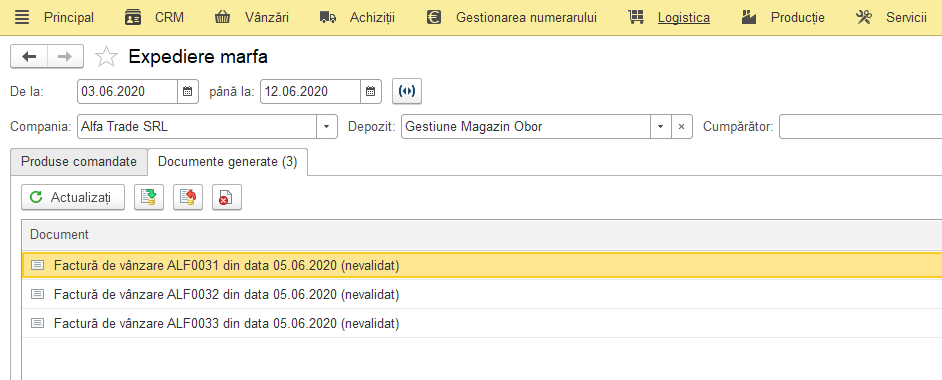
Task: Click the period selection button beside dates
Action: click(407, 92)
